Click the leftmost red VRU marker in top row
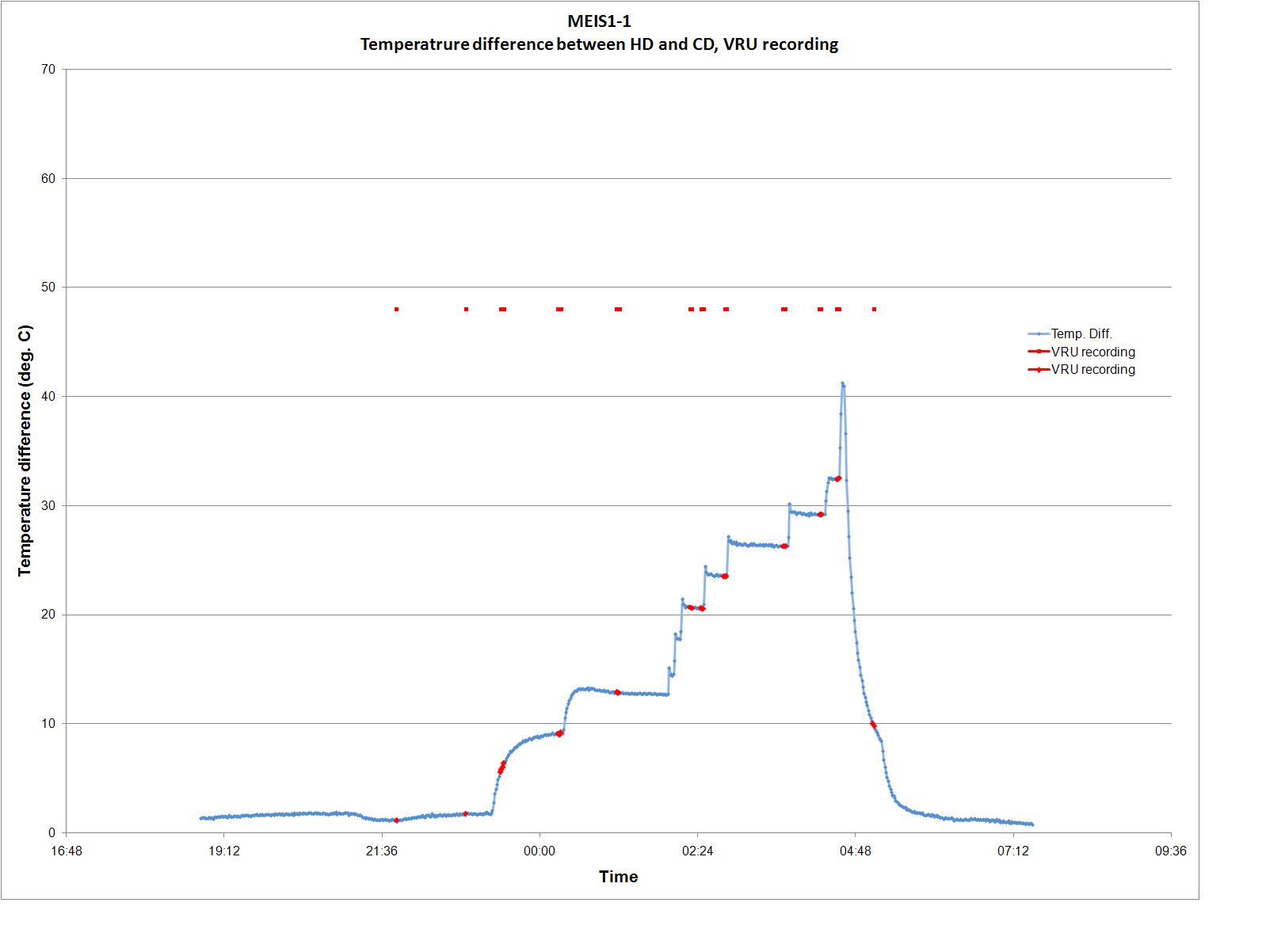The height and width of the screenshot is (952, 1266). pos(396,309)
